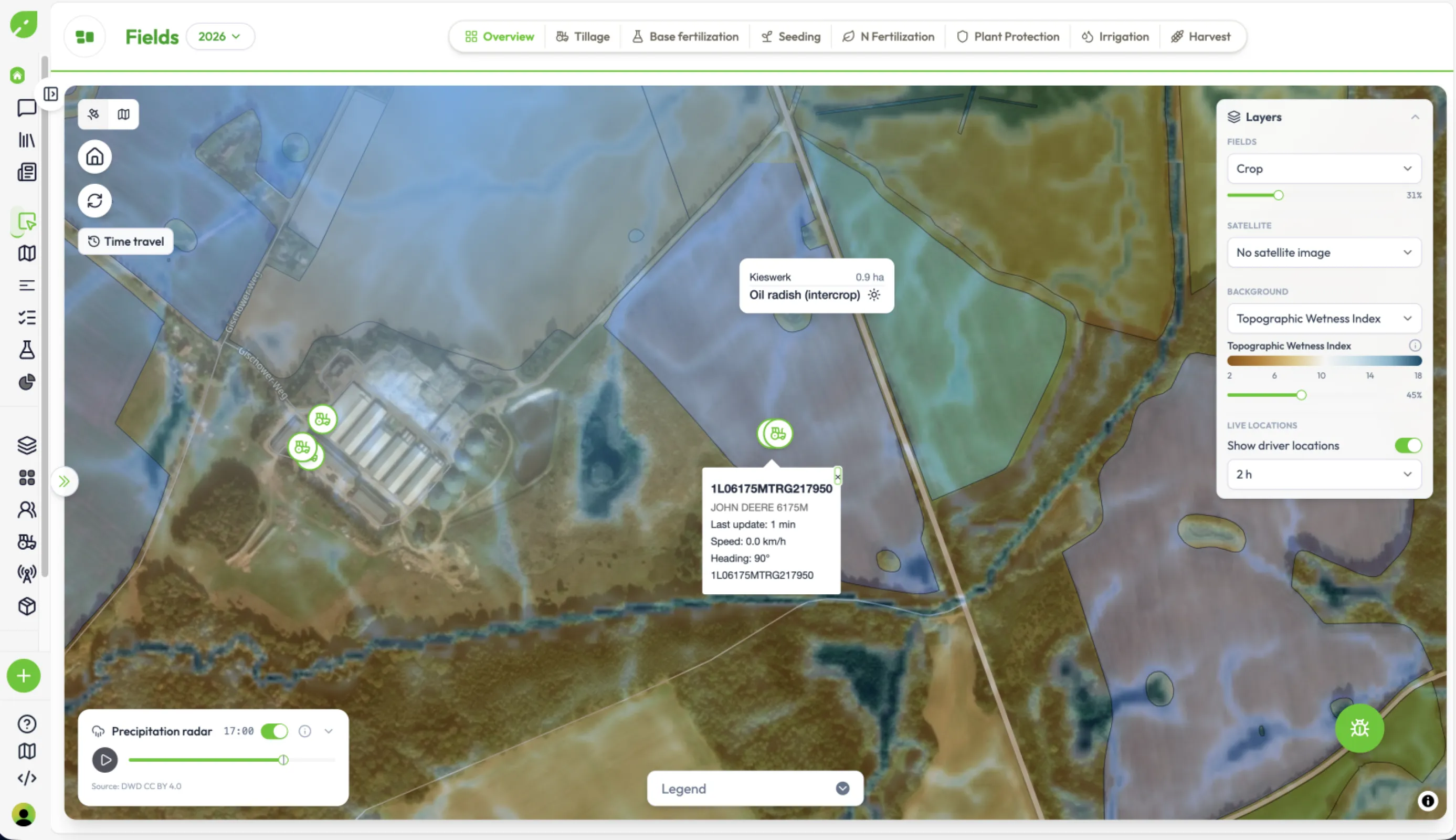The height and width of the screenshot is (840, 1456).
Task: Click the green bug report button
Action: 1359,728
